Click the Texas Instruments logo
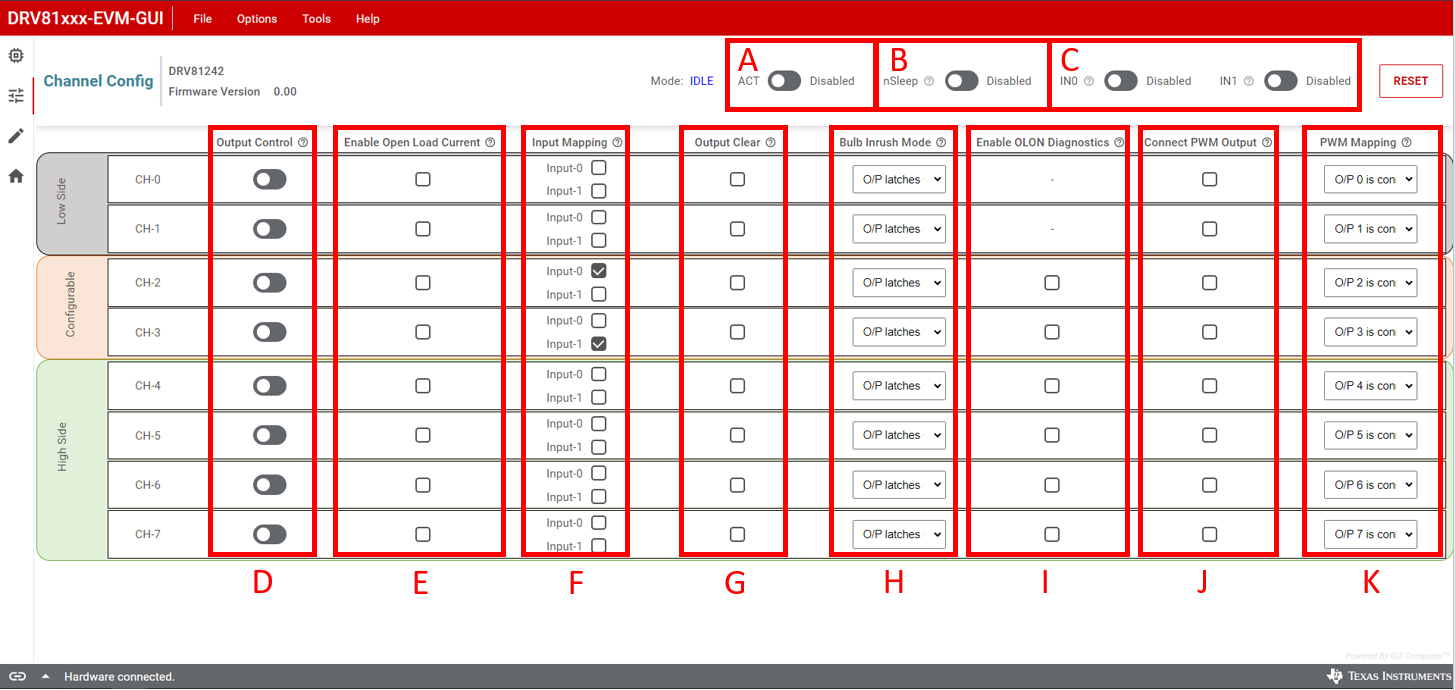This screenshot has height=690, width=1455. point(1383,676)
